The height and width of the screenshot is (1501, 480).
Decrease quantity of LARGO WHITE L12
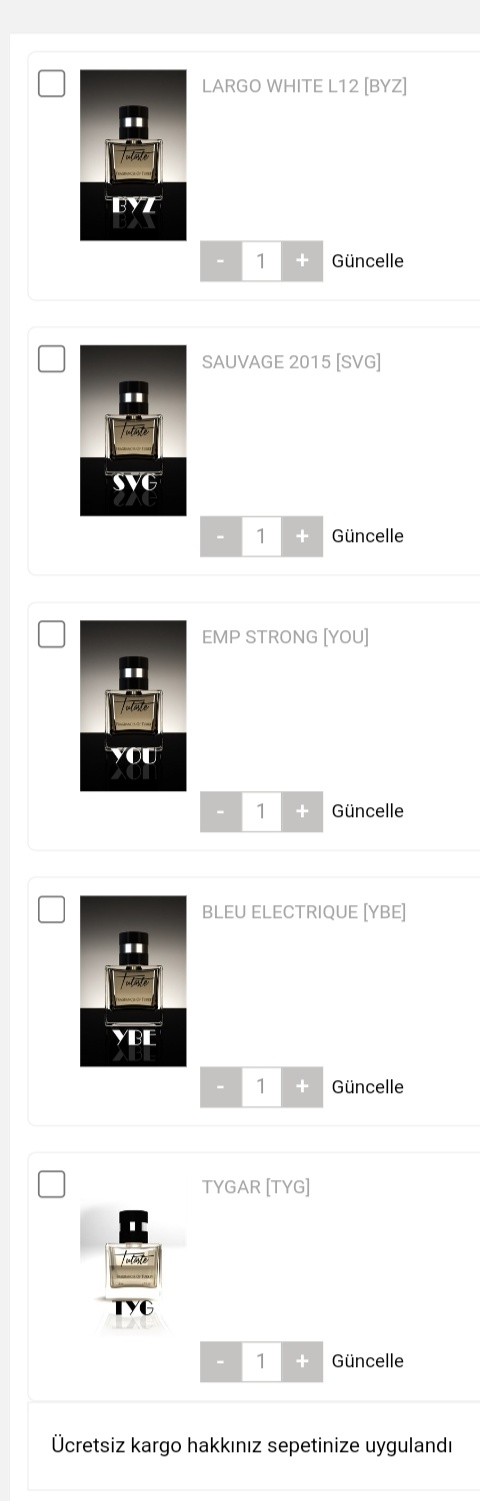220,261
